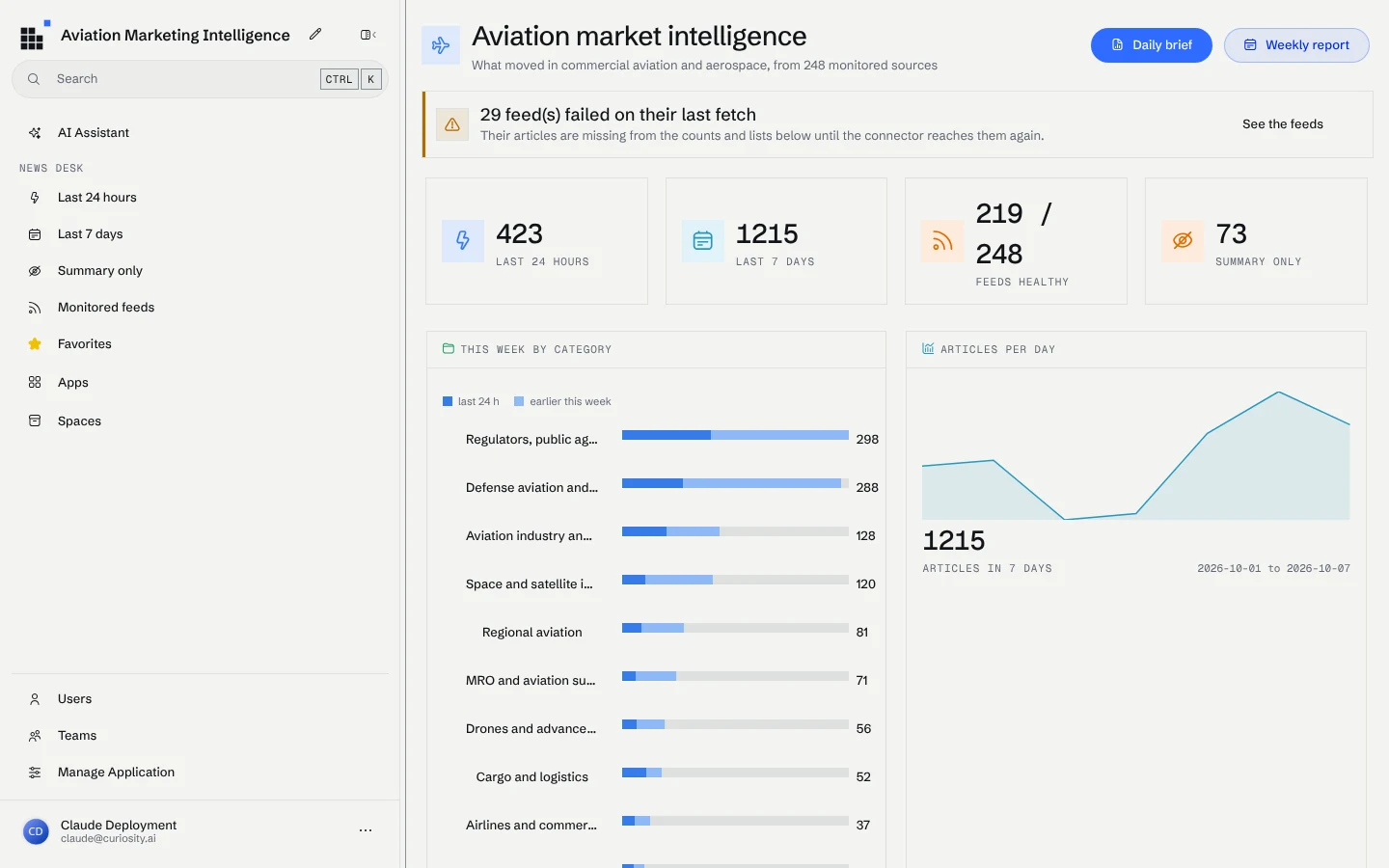The image size is (1389, 868).
Task: Show Favorites list
Action: tap(200, 344)
